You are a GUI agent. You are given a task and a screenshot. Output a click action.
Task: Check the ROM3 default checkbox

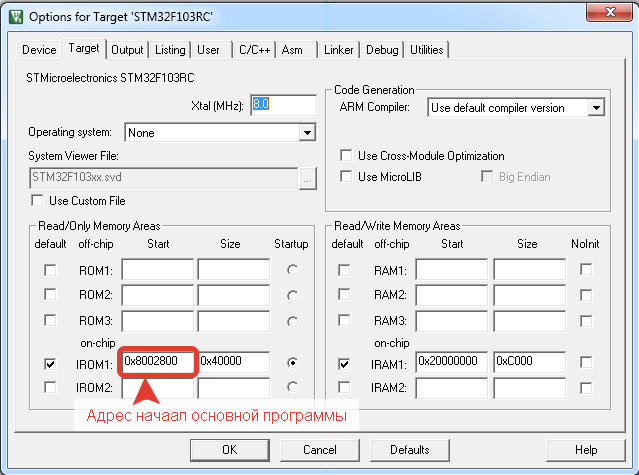pos(50,320)
